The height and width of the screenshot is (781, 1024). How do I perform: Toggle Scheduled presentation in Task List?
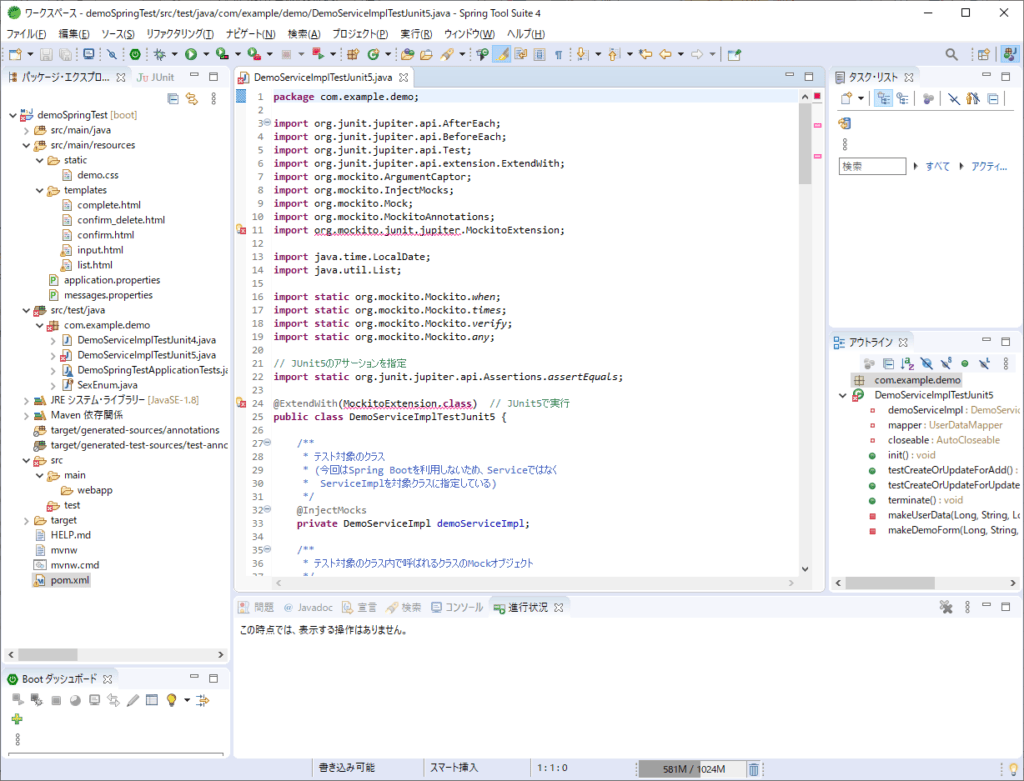point(903,99)
